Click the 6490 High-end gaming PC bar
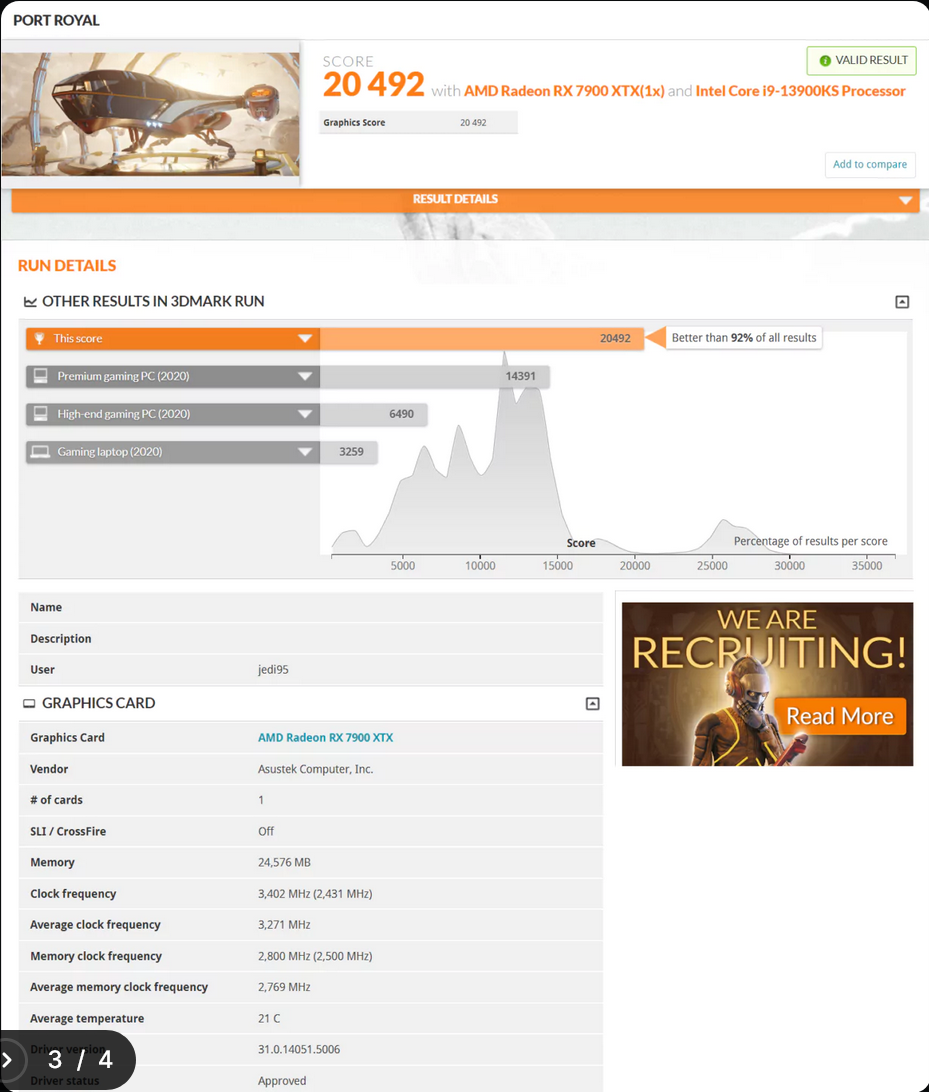929x1092 pixels. tap(373, 414)
